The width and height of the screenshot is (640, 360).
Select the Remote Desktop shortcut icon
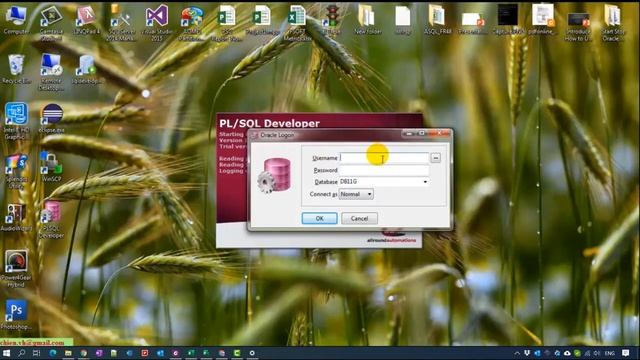(x=51, y=71)
